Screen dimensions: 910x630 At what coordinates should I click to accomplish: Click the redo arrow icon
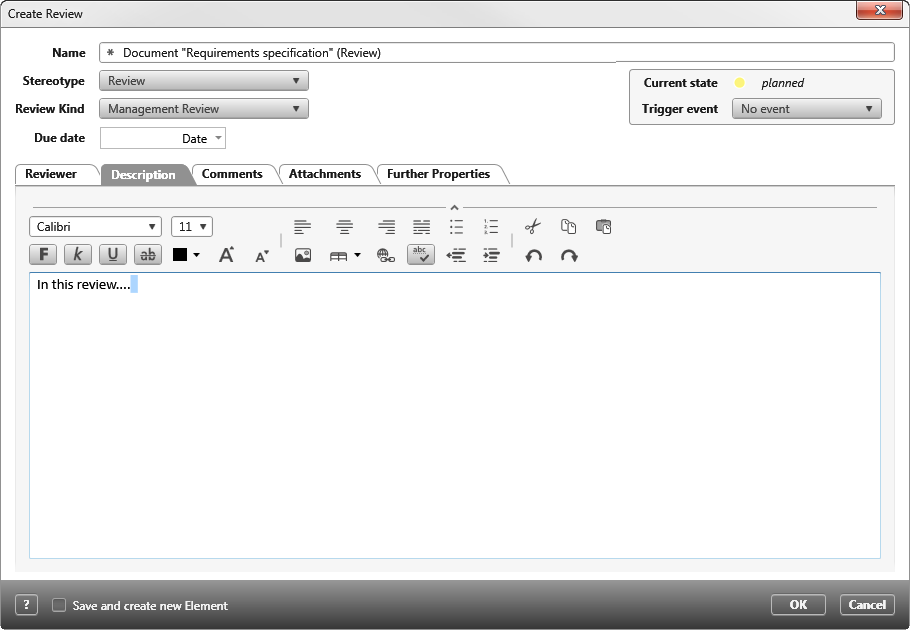[x=569, y=256]
